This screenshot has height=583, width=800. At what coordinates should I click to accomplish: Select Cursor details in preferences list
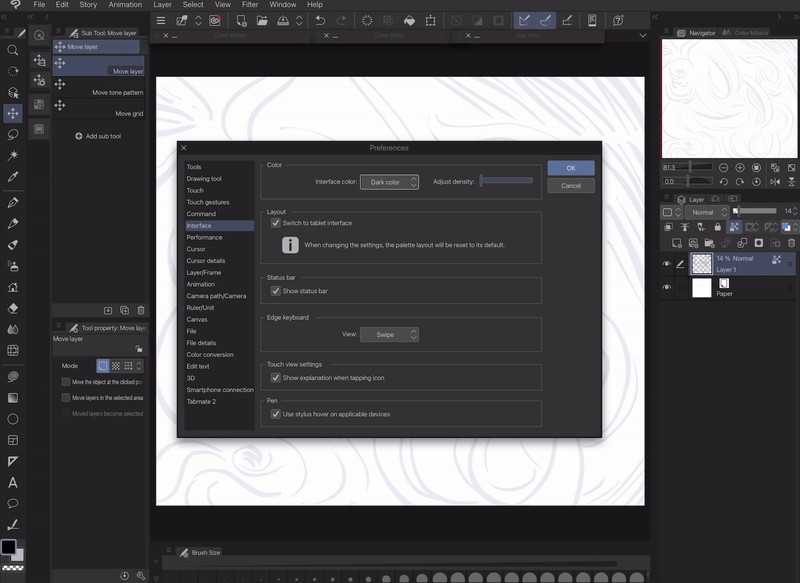pyautogui.click(x=206, y=261)
